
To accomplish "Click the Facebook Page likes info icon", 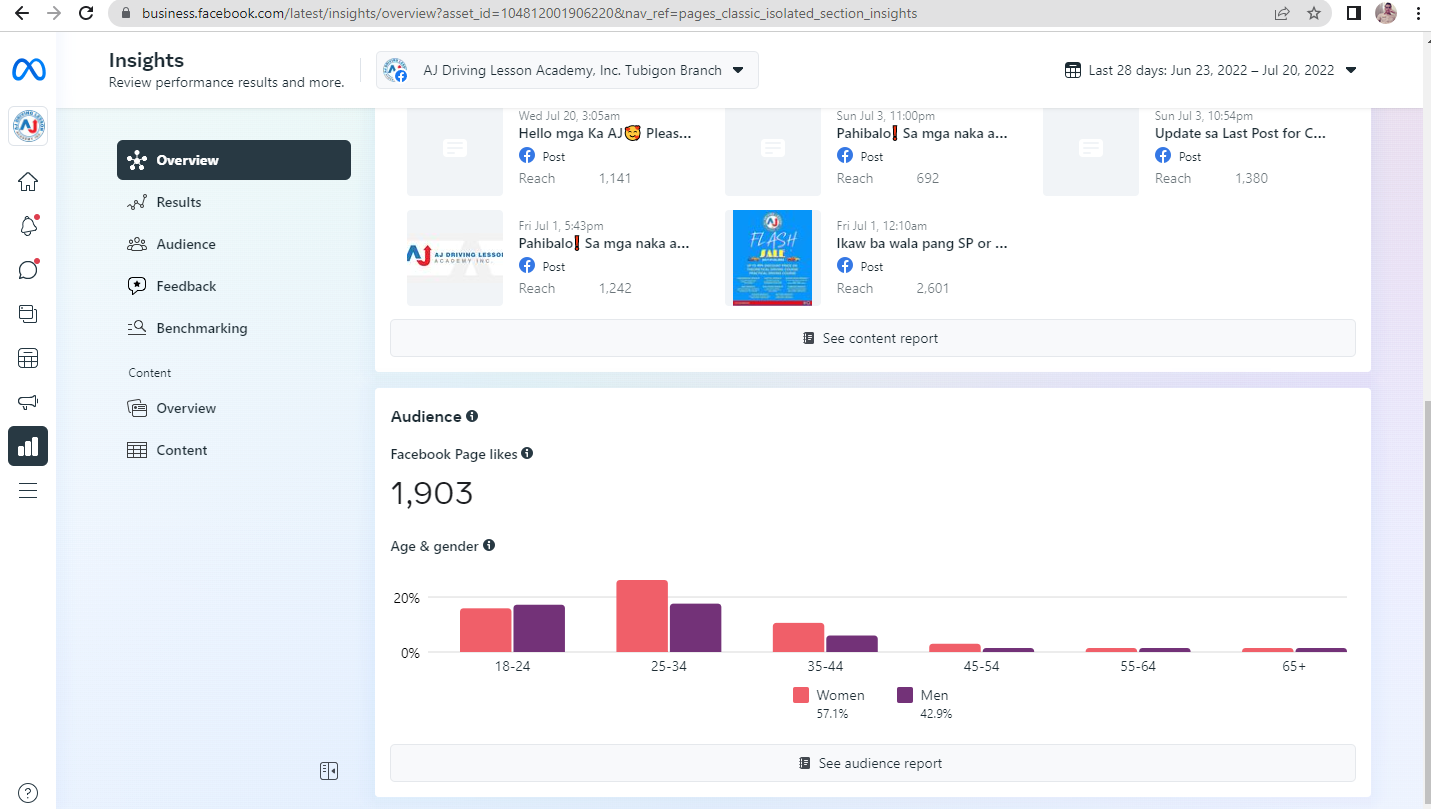I will coord(527,453).
